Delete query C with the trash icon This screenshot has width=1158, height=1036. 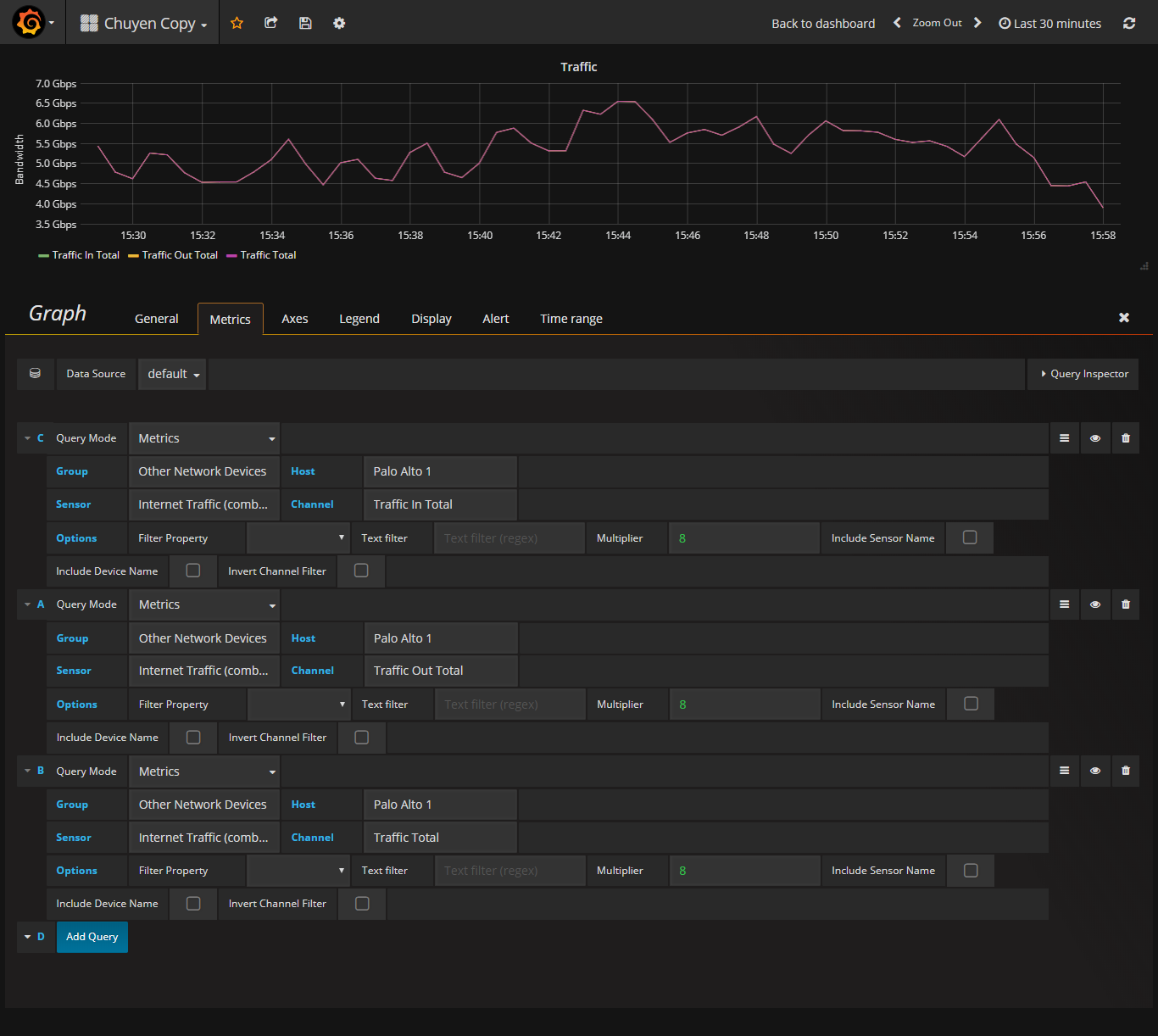pos(1126,438)
